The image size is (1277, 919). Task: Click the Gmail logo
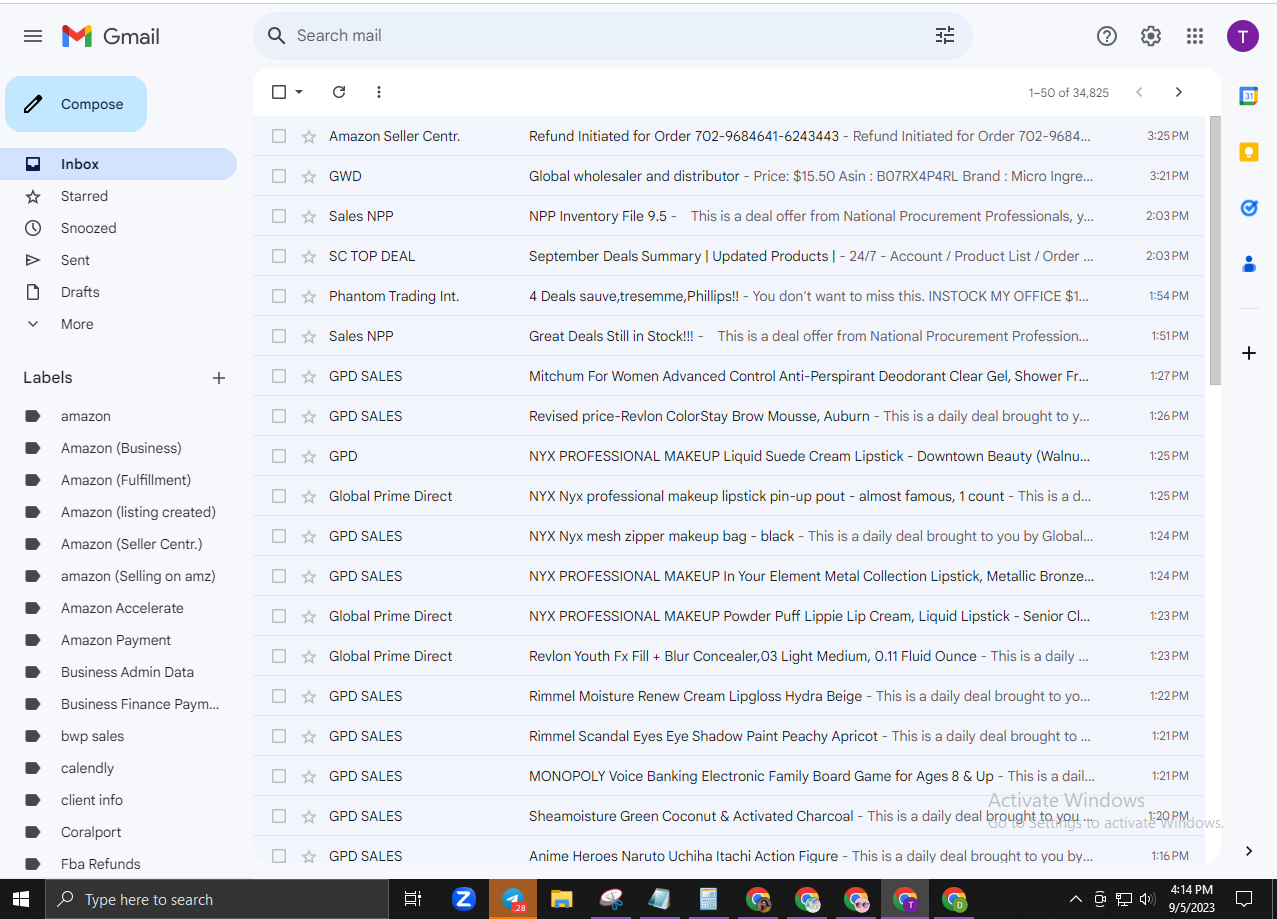[x=111, y=36]
